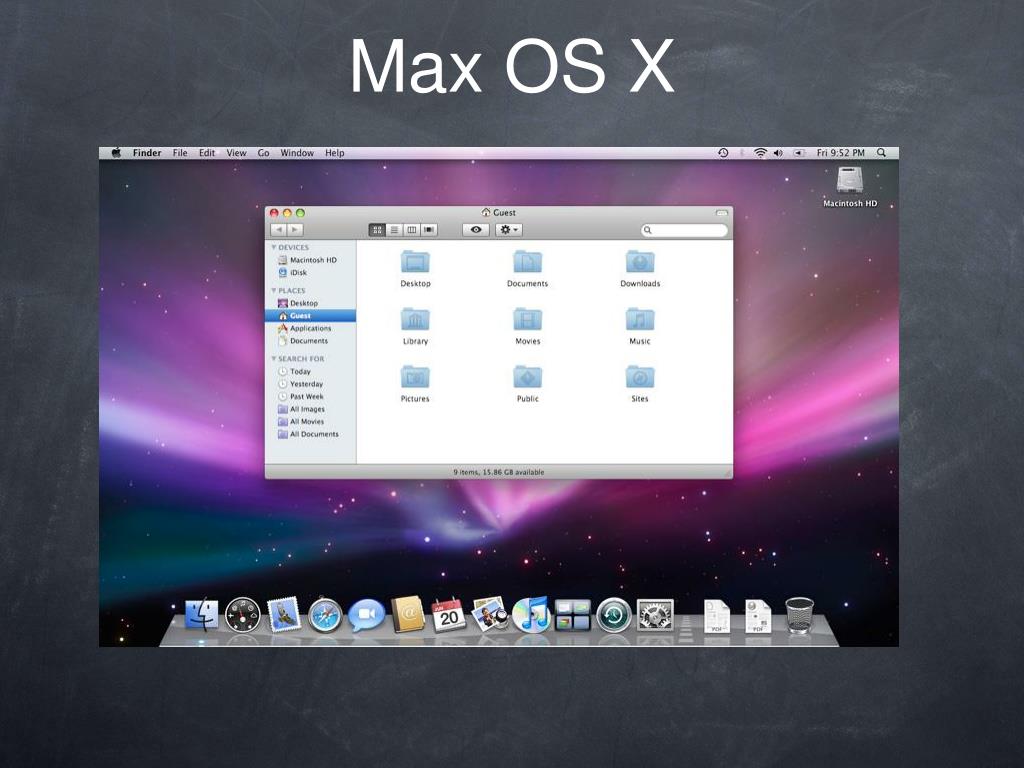This screenshot has width=1024, height=768.
Task: Select Applications in the sidebar
Action: click(310, 328)
